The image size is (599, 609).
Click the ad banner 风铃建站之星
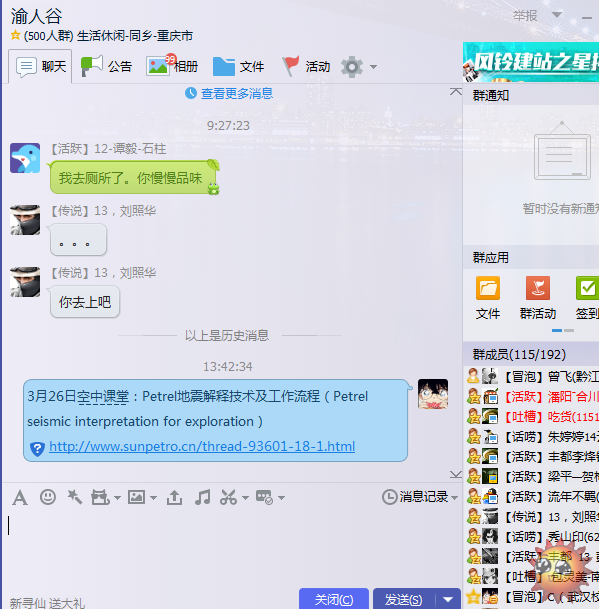click(531, 62)
